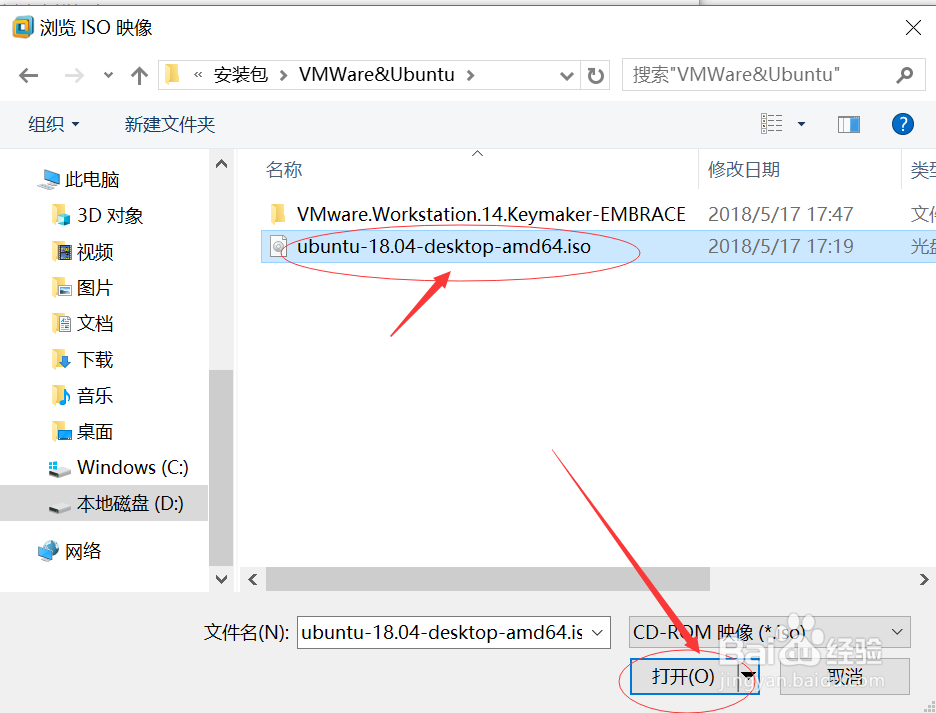Open the 图片 folder
Image resolution: width=936 pixels, height=713 pixels.
click(83, 288)
